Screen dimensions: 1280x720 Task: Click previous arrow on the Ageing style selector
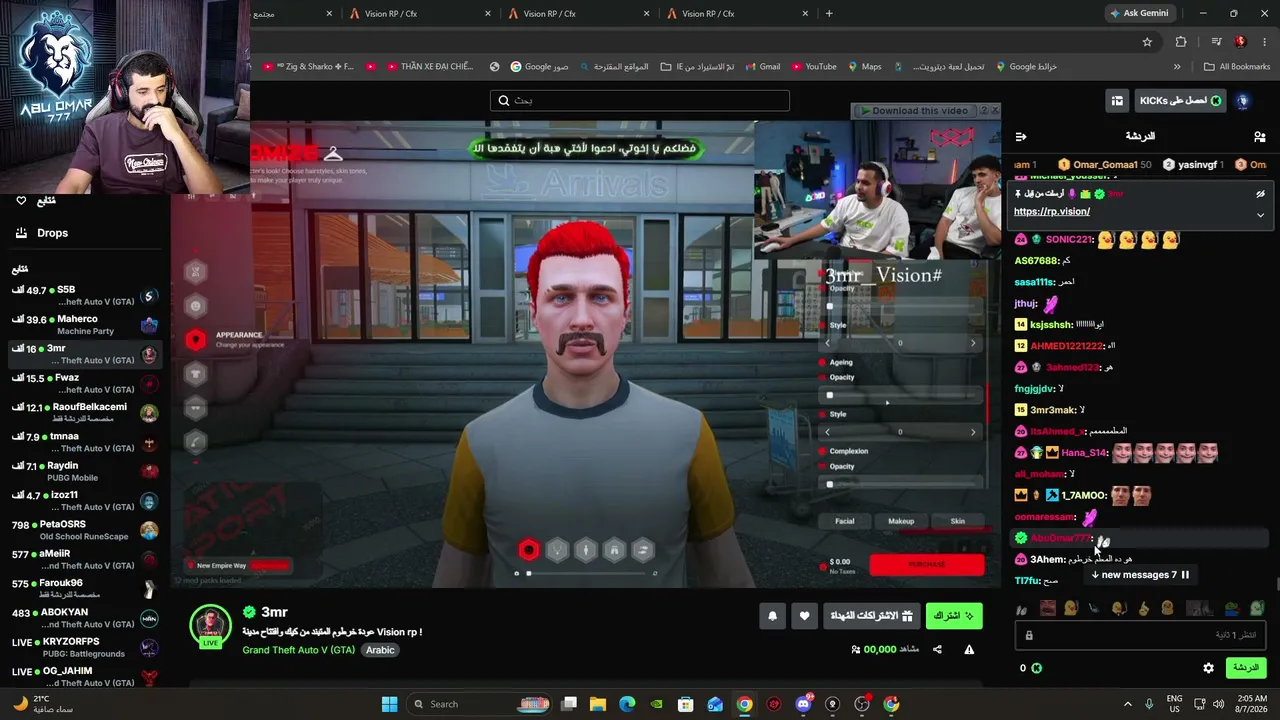pyautogui.click(x=827, y=432)
